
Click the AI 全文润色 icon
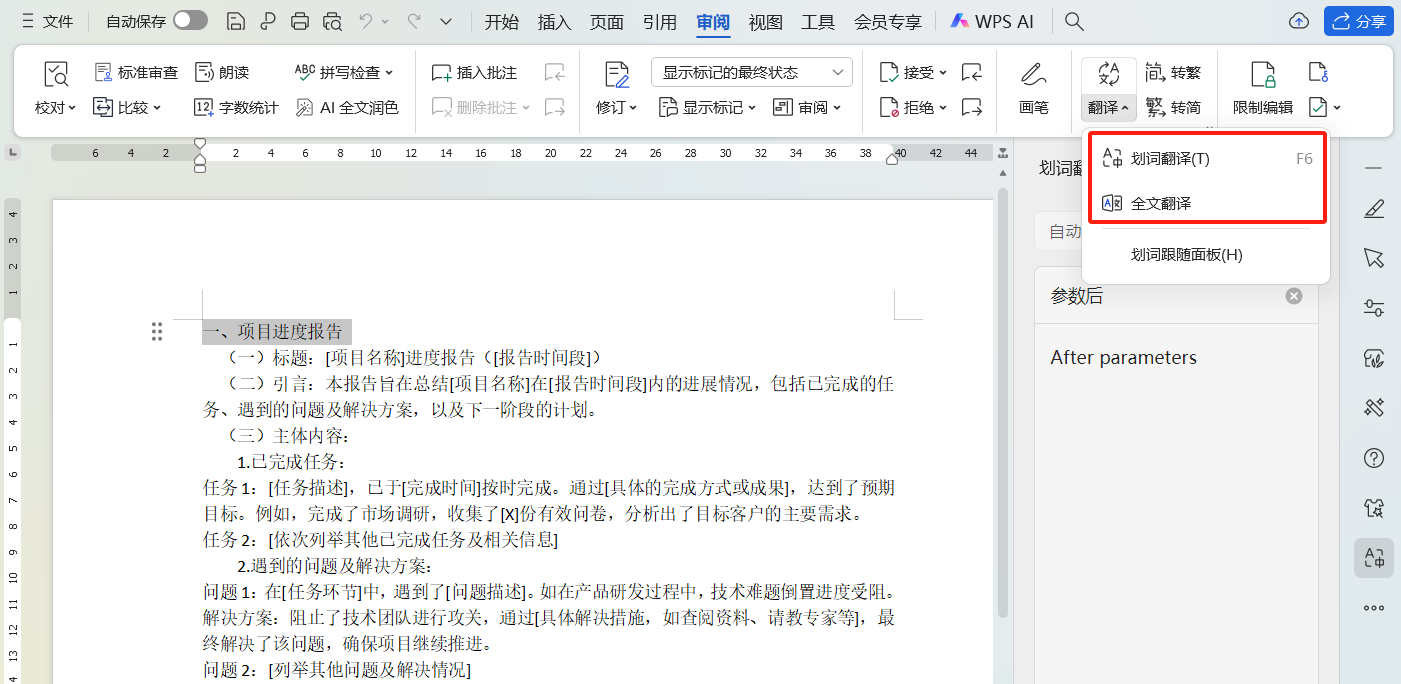(305, 107)
